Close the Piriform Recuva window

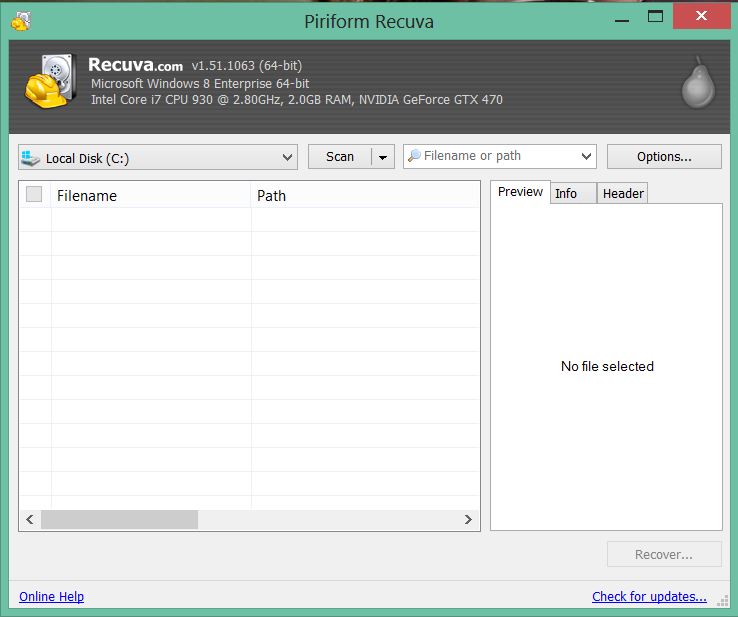click(701, 16)
